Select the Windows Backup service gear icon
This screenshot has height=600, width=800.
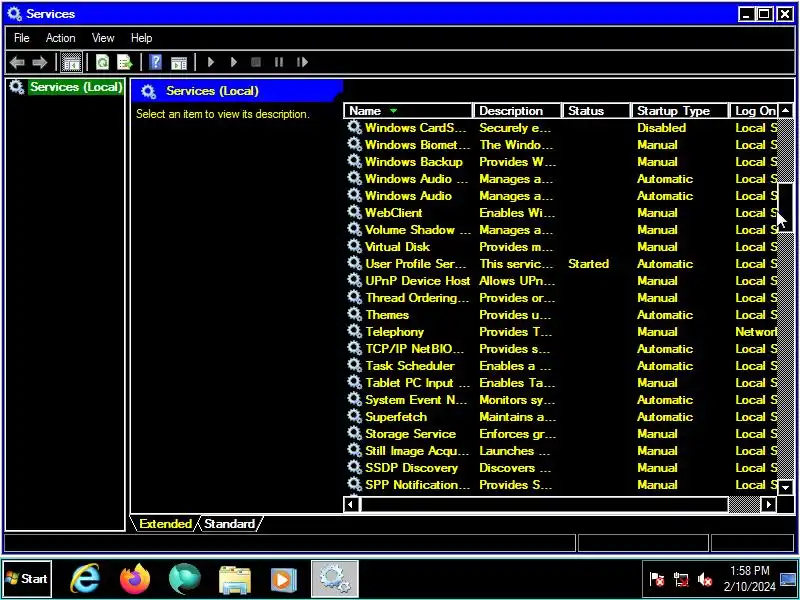click(x=354, y=161)
